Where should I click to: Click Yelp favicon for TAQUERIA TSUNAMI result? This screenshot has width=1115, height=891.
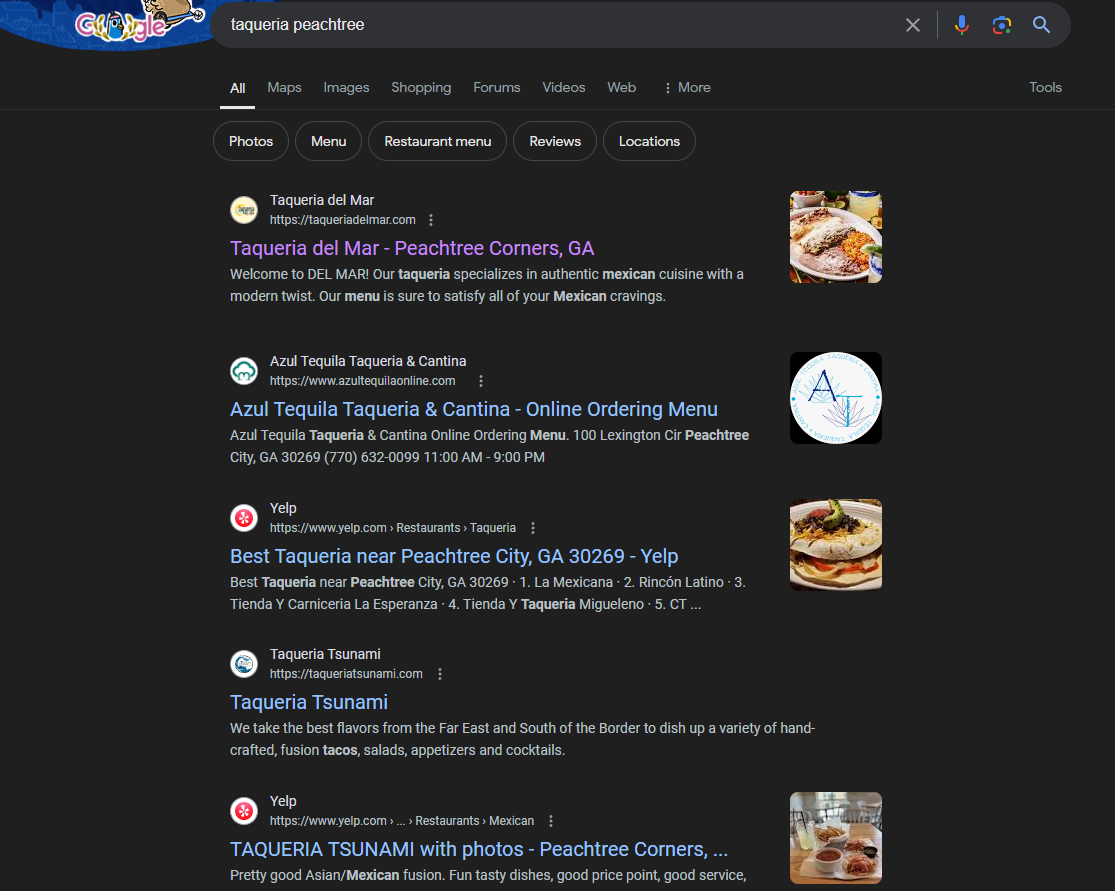pos(244,811)
